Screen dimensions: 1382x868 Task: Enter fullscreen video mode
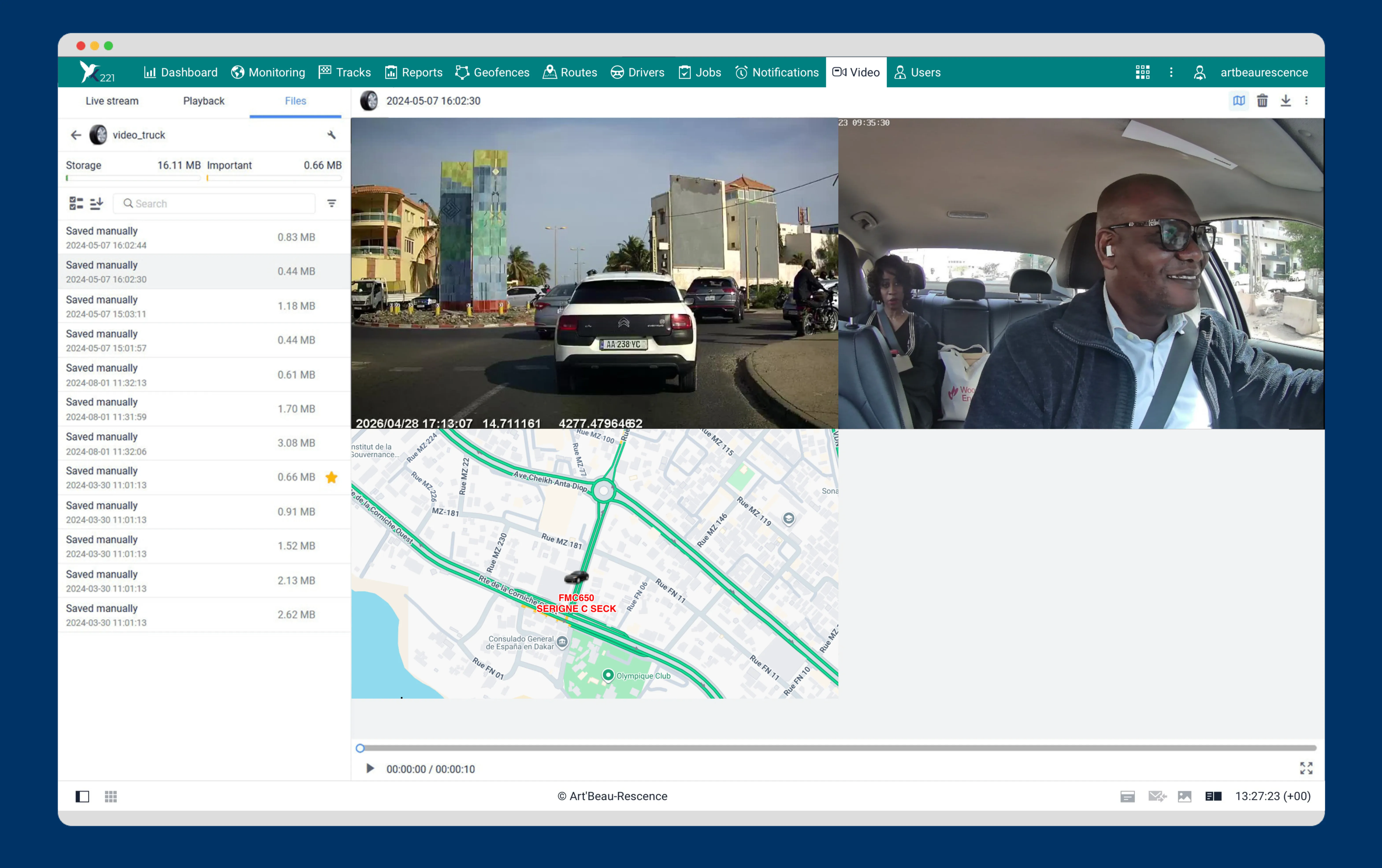click(1306, 768)
